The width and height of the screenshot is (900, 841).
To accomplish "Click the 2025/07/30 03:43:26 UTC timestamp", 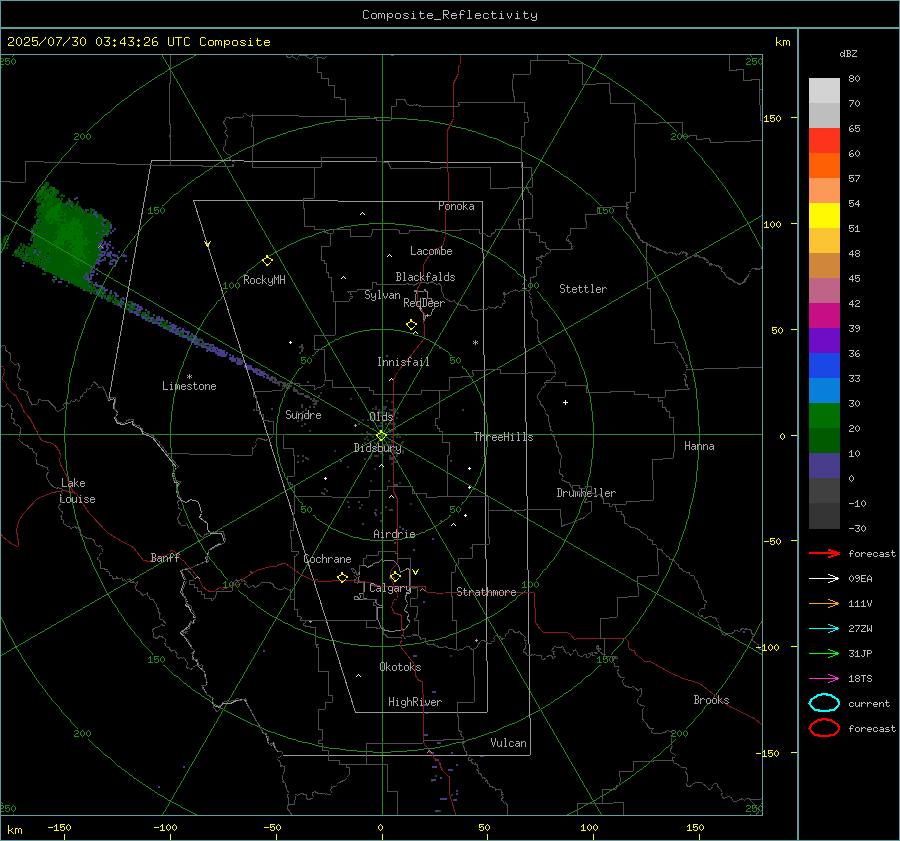I will [139, 42].
